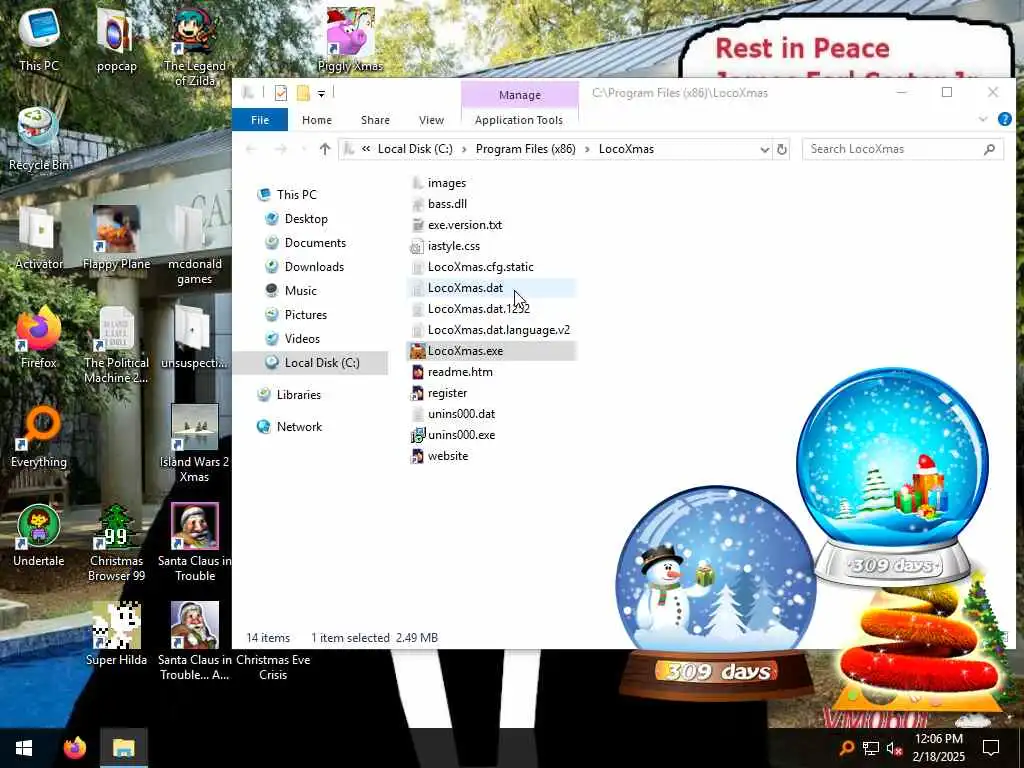1024x768 pixels.
Task: Select the website shortcut file
Action: 447,456
